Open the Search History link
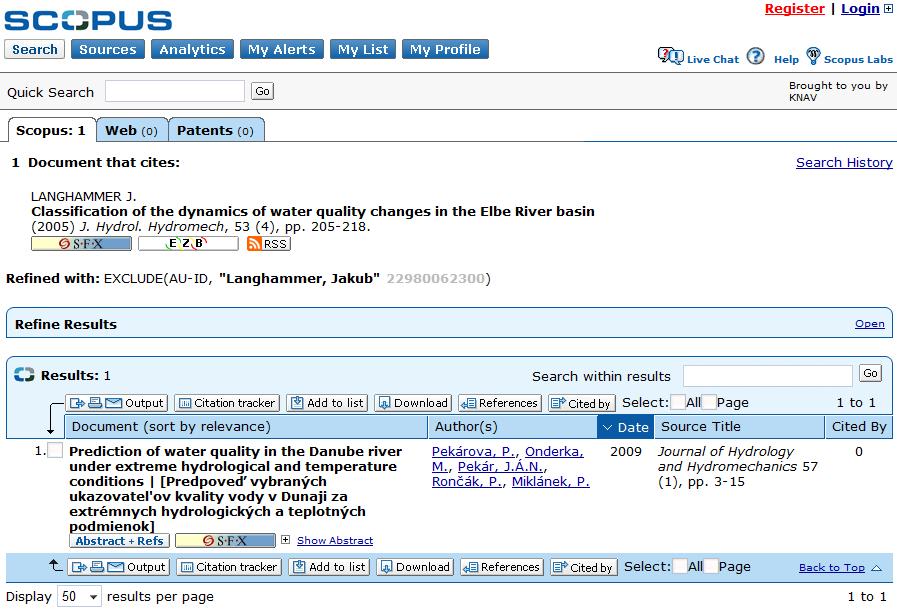The image size is (897, 612). [844, 162]
